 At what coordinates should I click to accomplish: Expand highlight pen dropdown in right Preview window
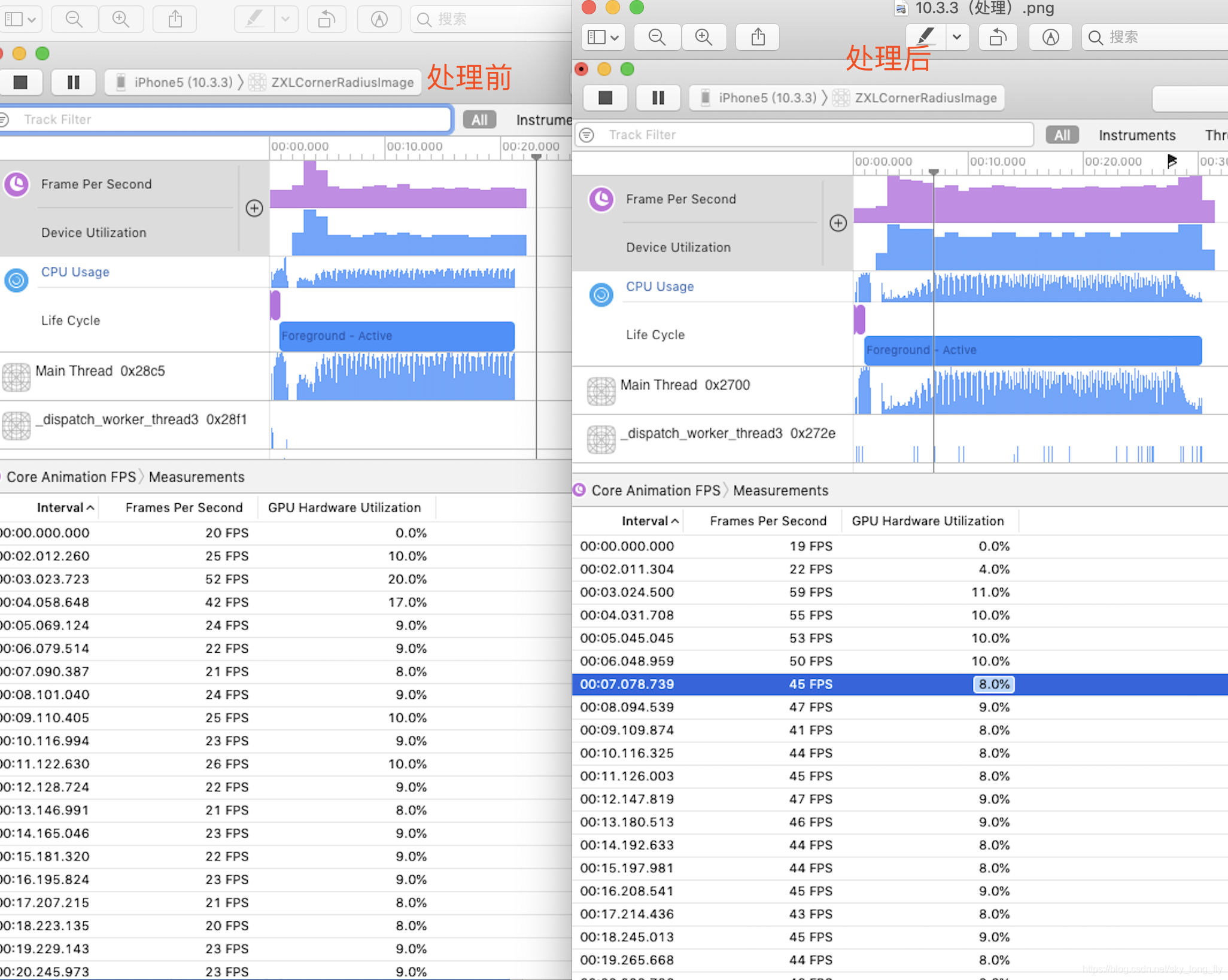pyautogui.click(x=958, y=37)
